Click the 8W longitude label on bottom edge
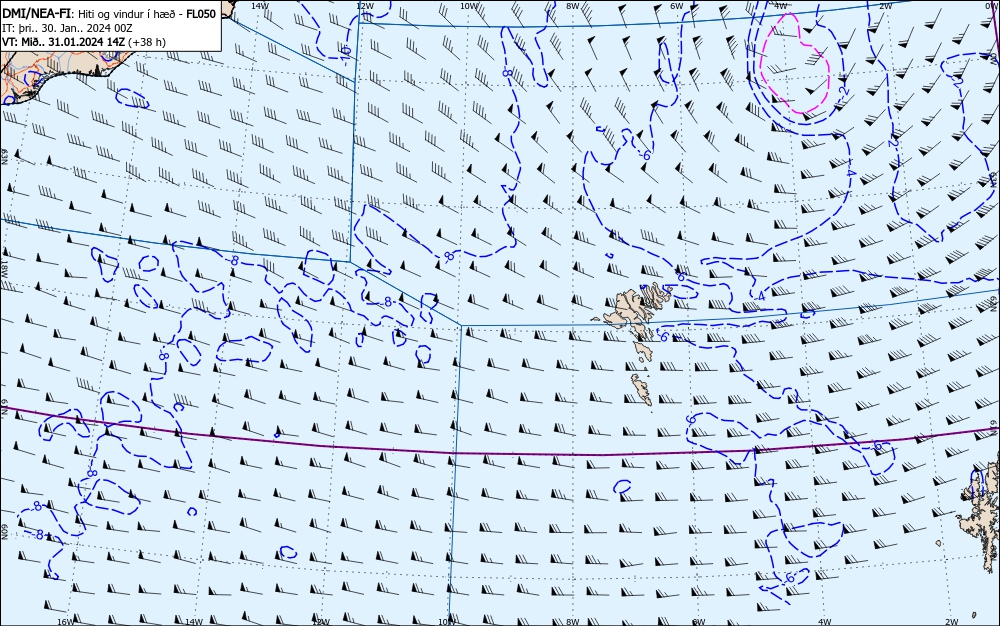Screen dimensions: 1000x626 pos(573,622)
